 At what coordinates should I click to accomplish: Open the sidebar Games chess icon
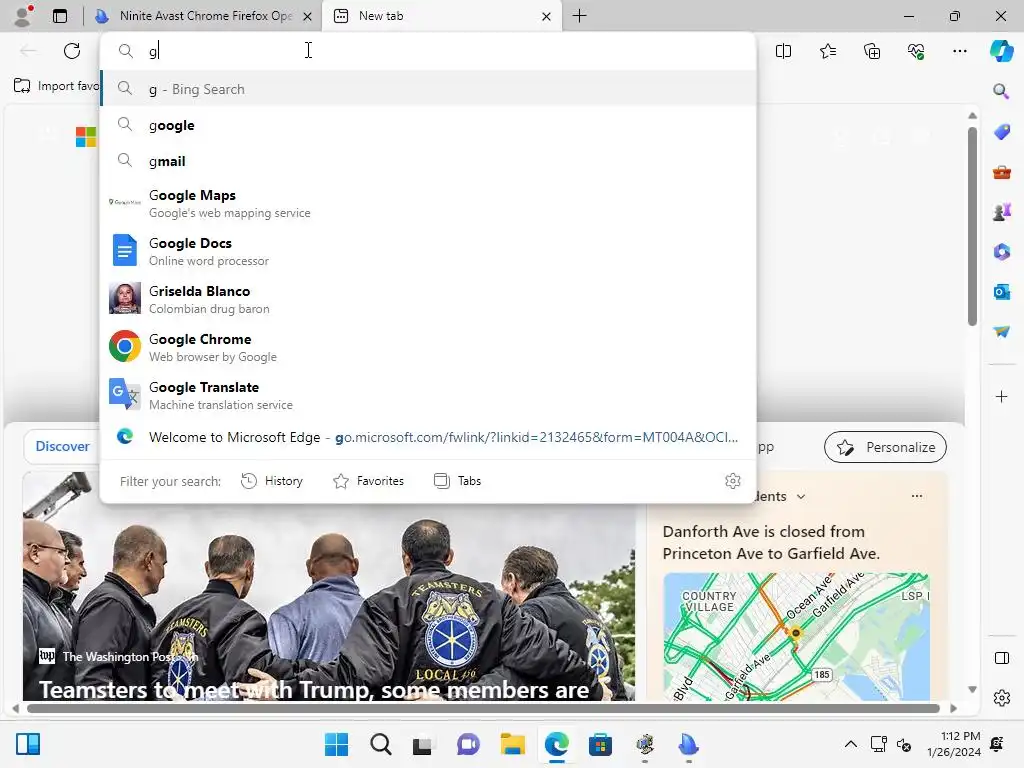(x=1001, y=212)
